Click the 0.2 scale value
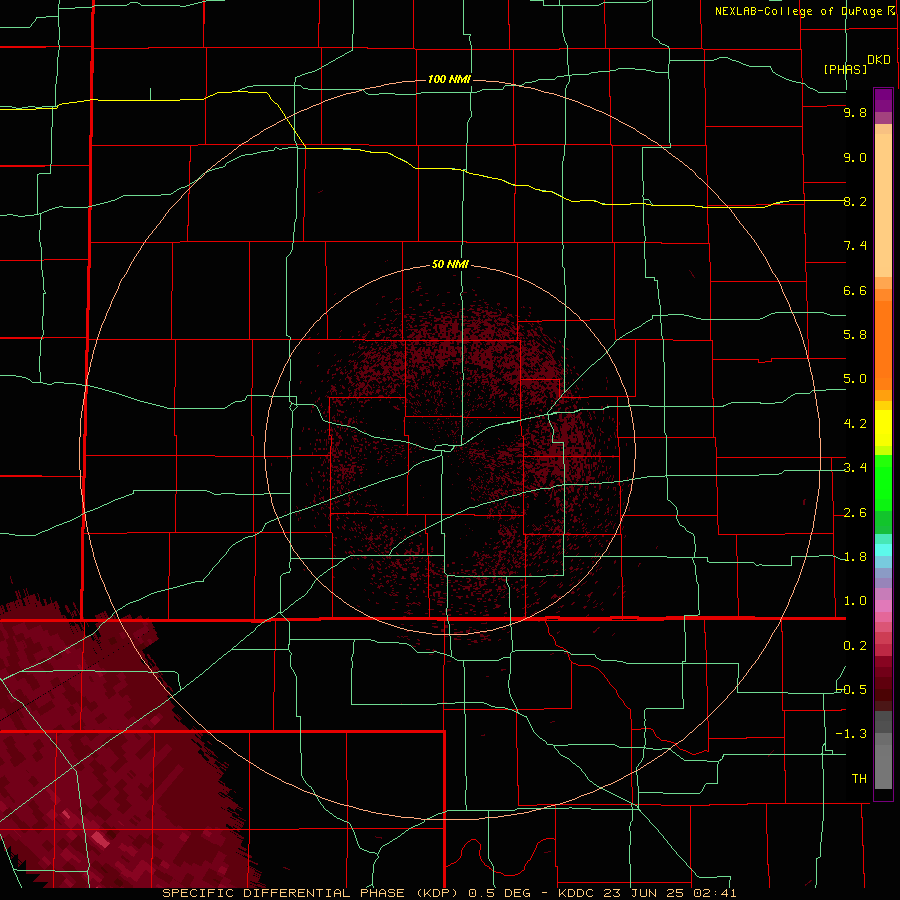The width and height of the screenshot is (900, 900). tap(855, 646)
